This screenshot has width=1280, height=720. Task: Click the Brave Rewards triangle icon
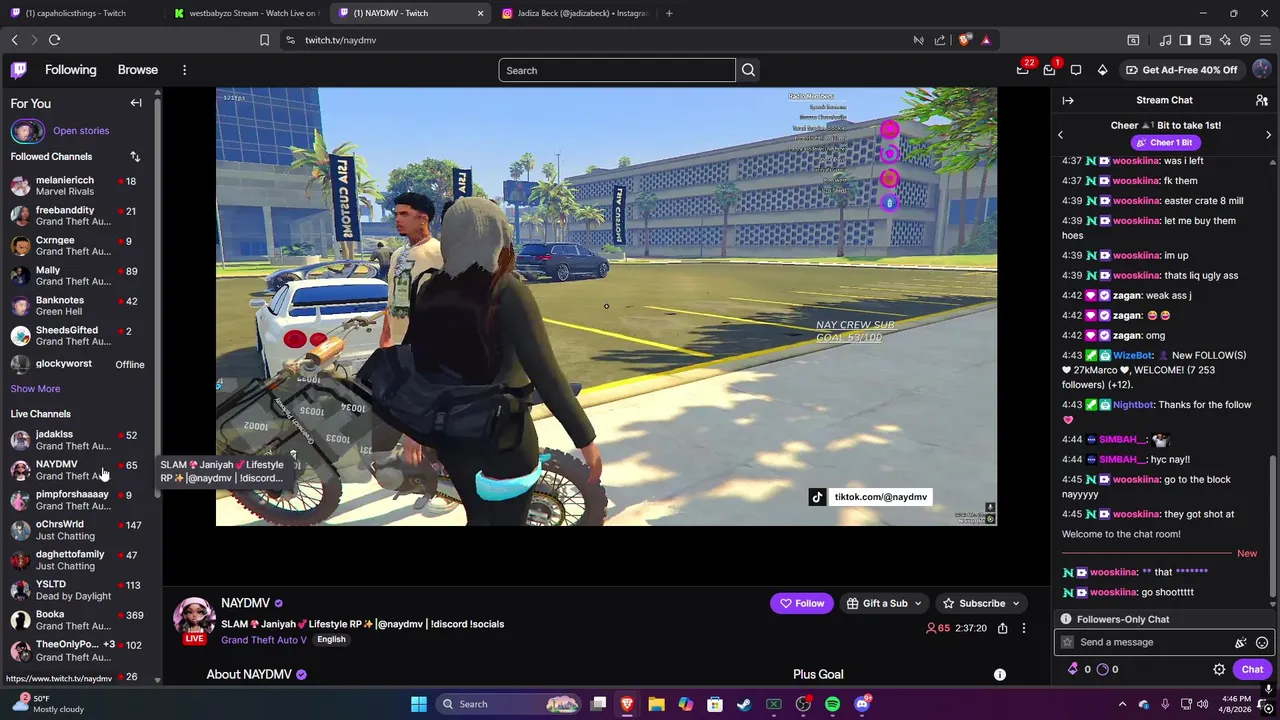tap(986, 40)
